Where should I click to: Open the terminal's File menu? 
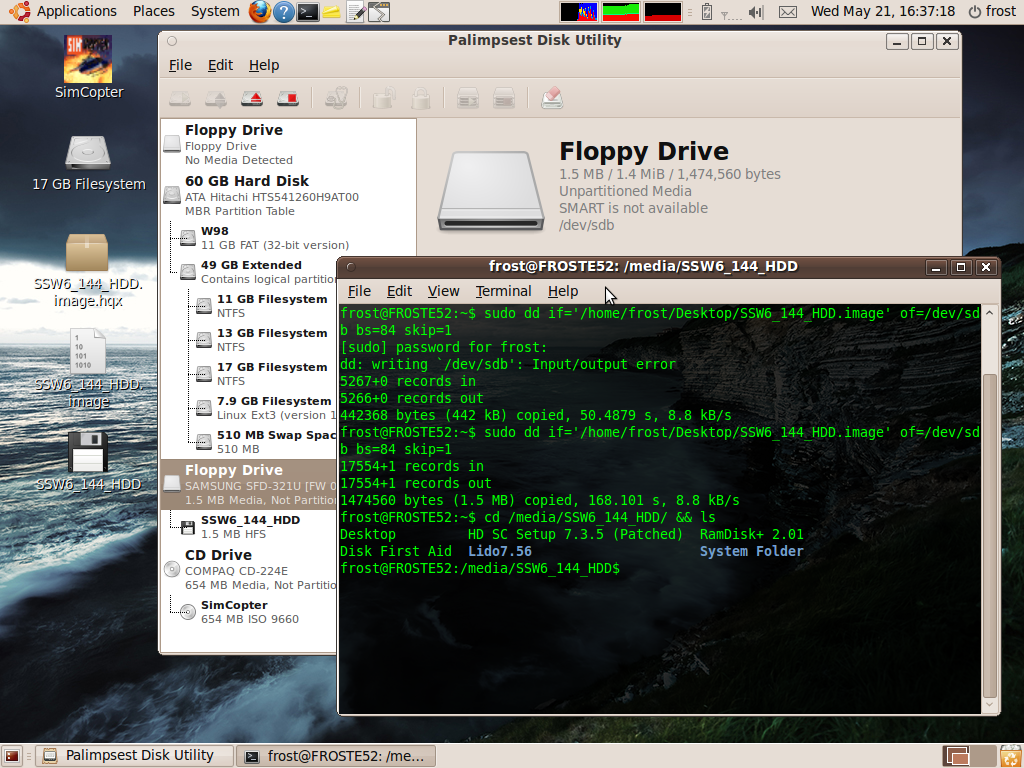(359, 291)
